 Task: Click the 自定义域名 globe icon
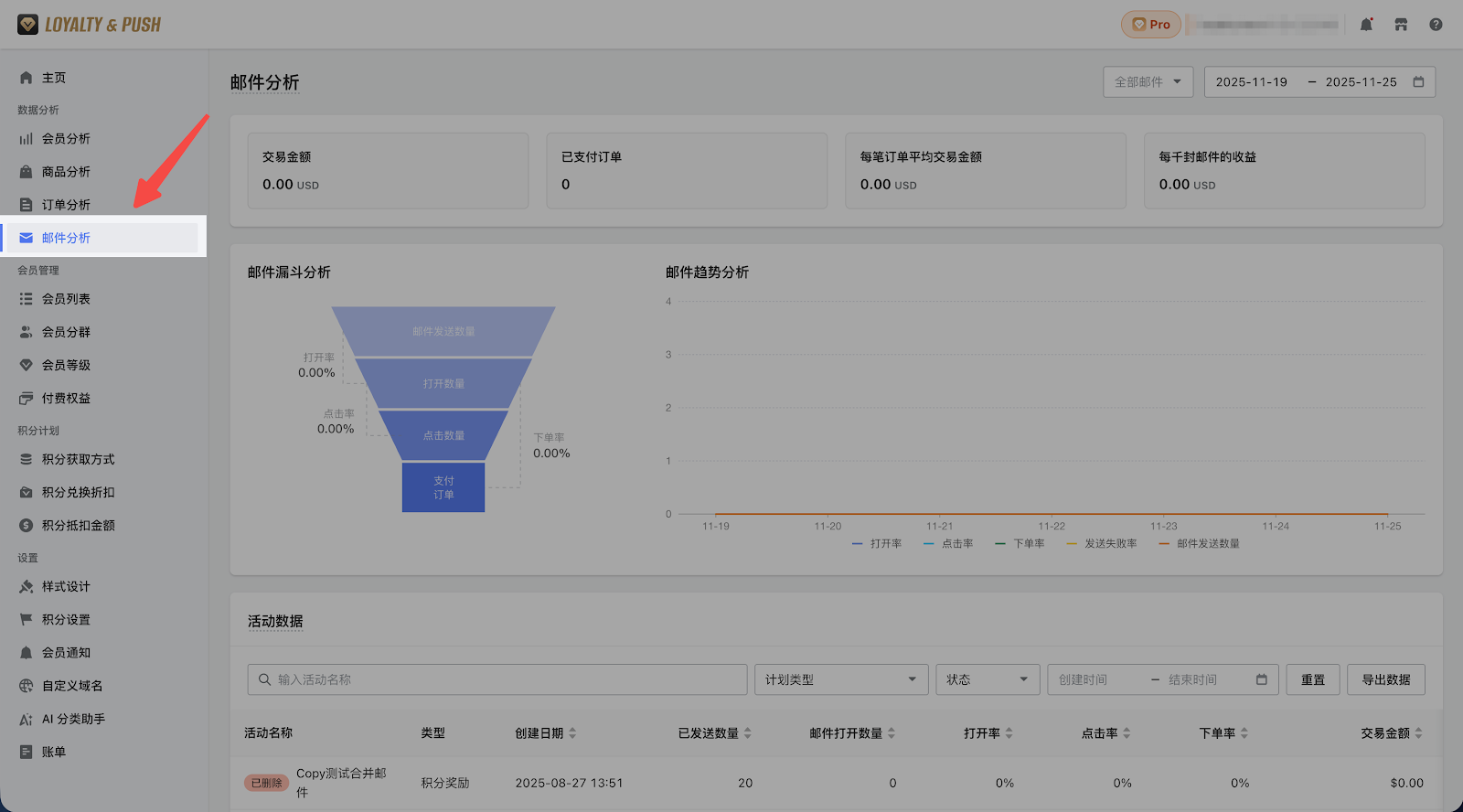point(27,686)
